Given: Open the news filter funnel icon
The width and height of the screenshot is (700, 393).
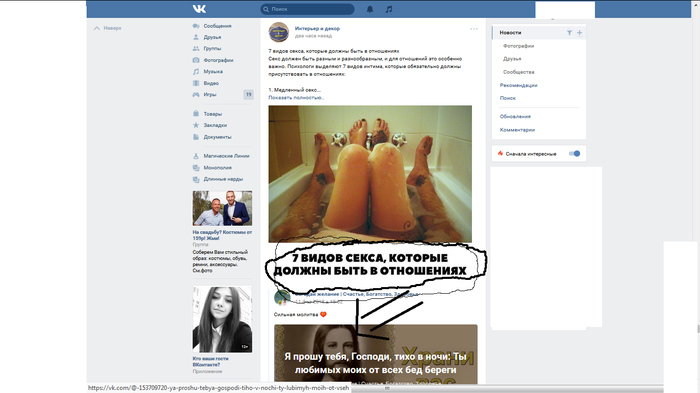Looking at the screenshot, I should tap(569, 33).
